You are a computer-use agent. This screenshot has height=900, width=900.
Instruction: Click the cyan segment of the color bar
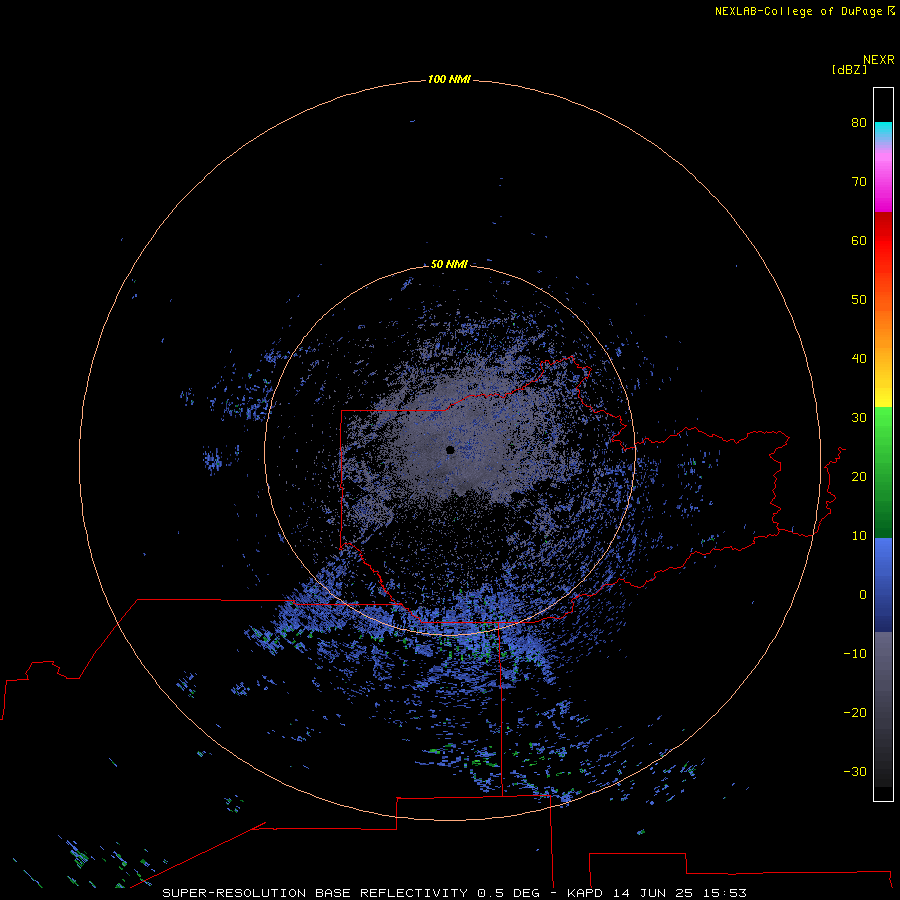coord(883,130)
